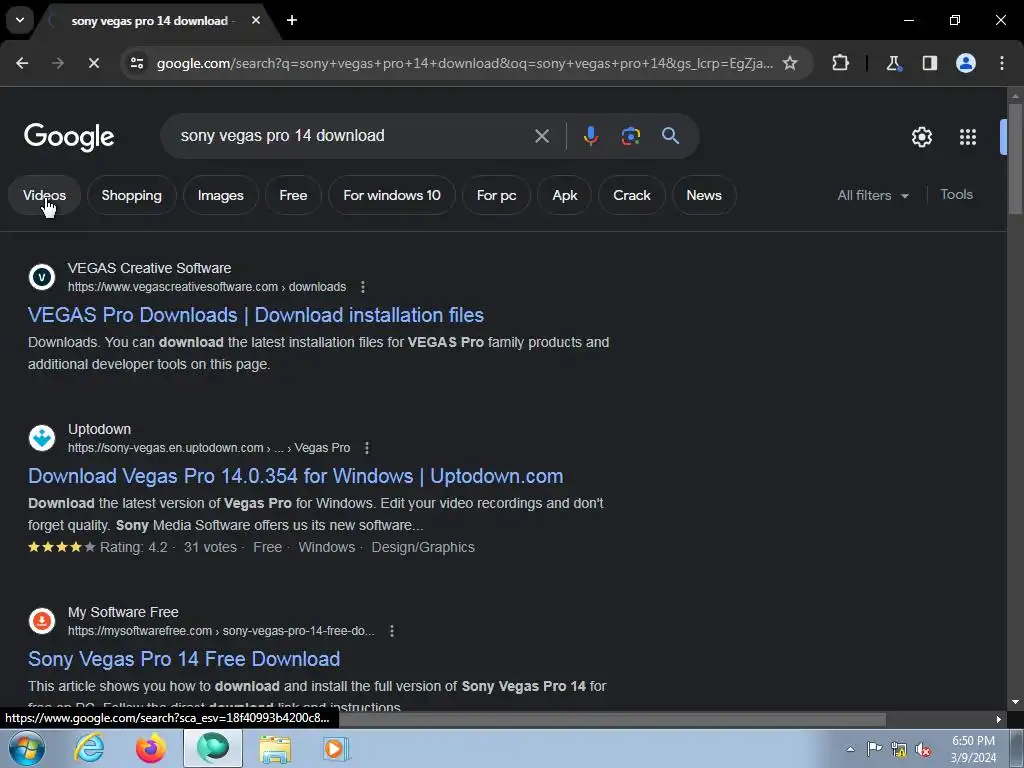Open the Extensions puzzle icon
The width and height of the screenshot is (1024, 768).
click(840, 63)
